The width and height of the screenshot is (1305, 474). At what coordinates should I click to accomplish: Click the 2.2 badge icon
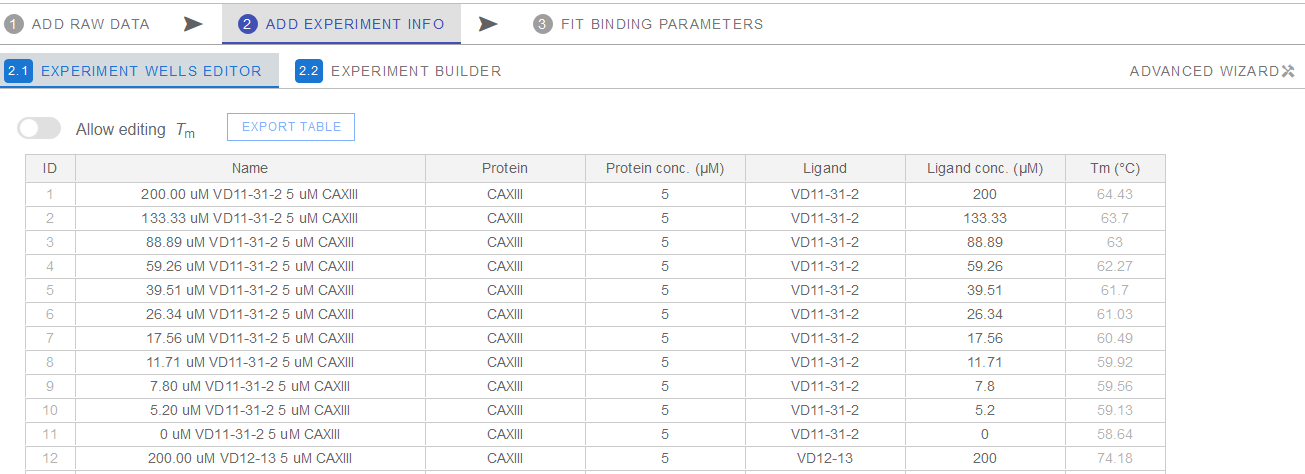[x=309, y=71]
